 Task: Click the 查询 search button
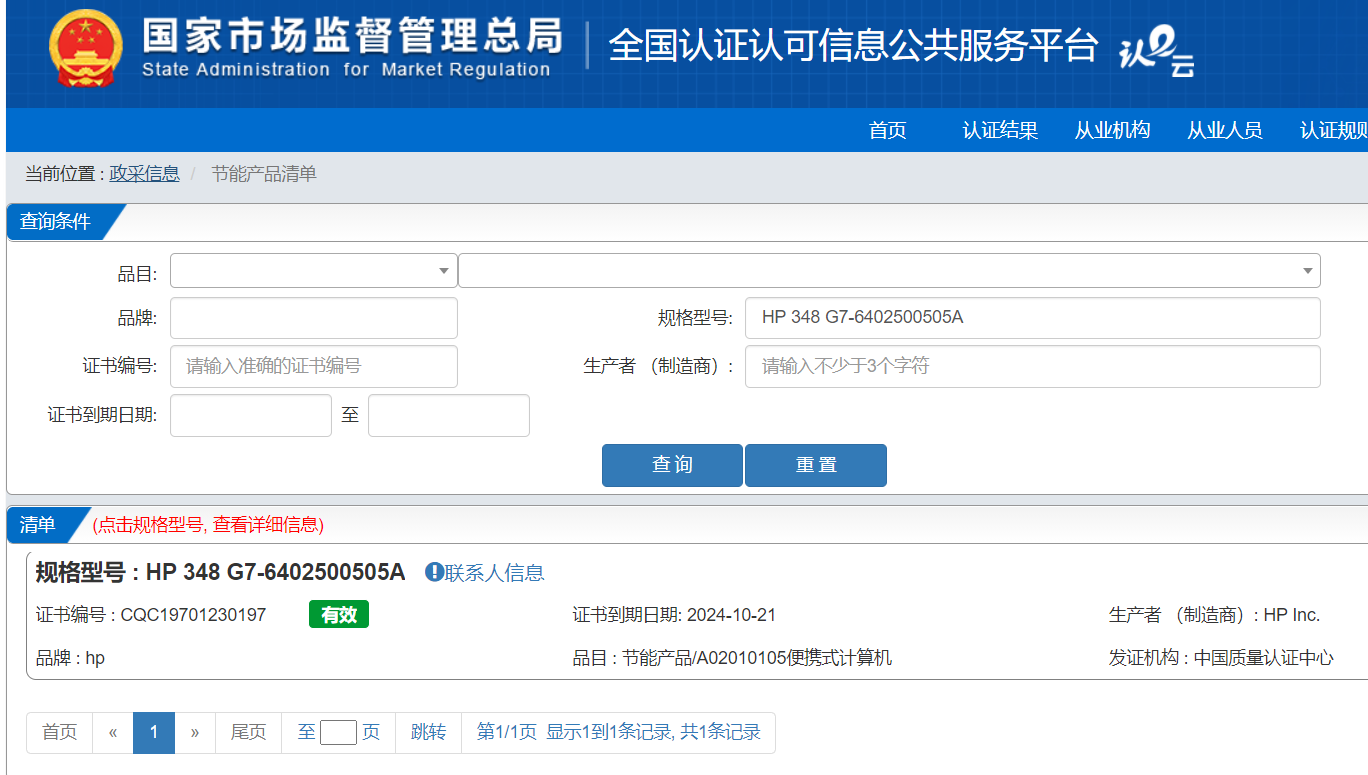pos(672,465)
